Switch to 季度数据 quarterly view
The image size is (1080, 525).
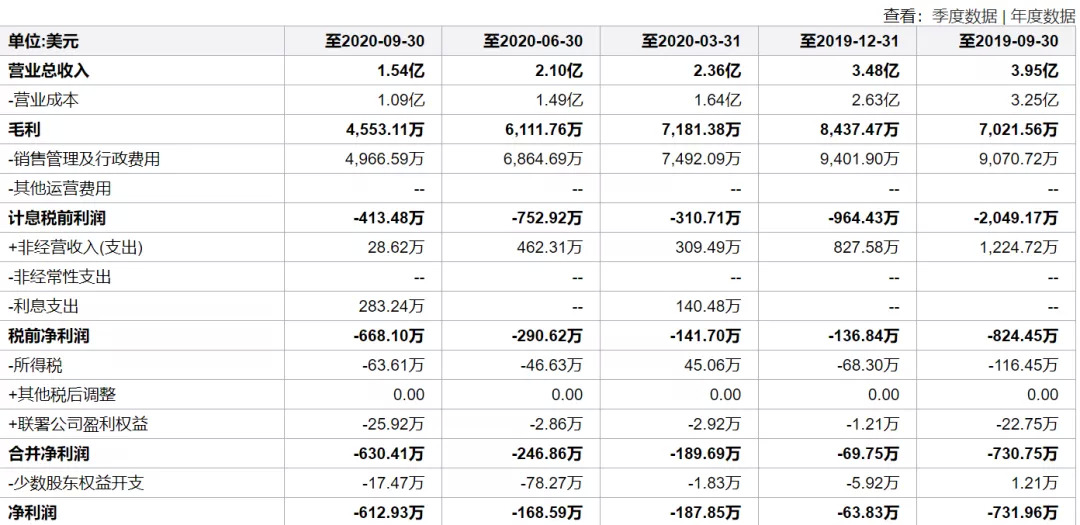[965, 15]
